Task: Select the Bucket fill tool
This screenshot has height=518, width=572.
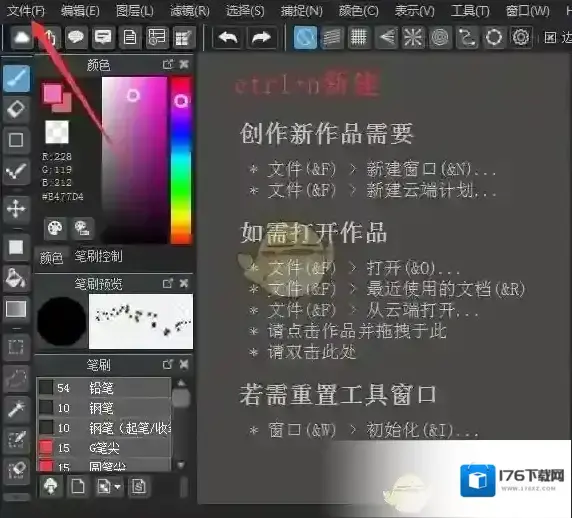Action: click(16, 278)
